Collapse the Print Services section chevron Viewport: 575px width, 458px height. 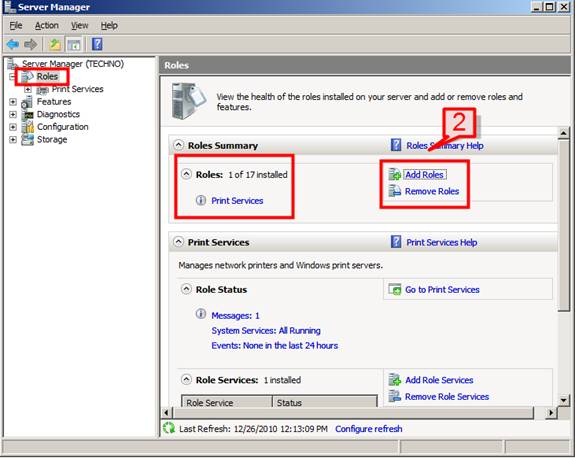(x=179, y=242)
